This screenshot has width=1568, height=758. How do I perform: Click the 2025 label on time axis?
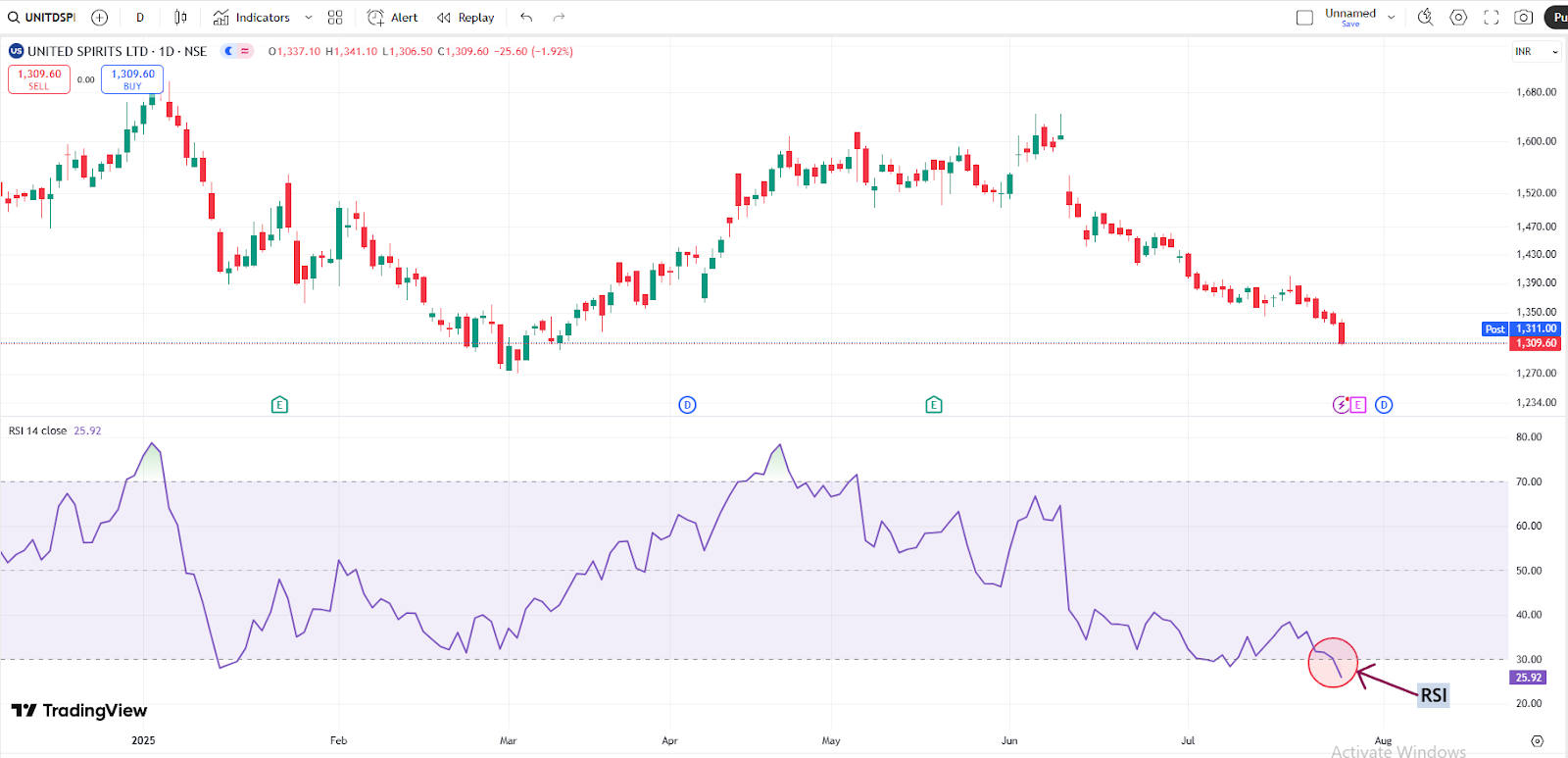point(143,740)
